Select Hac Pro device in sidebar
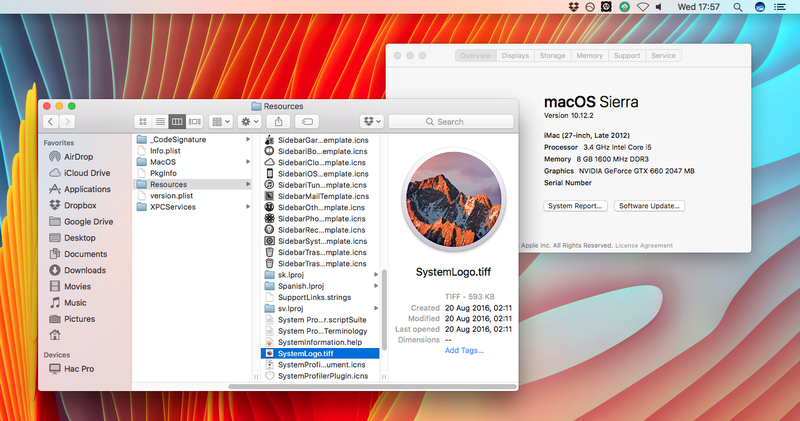 [71, 368]
